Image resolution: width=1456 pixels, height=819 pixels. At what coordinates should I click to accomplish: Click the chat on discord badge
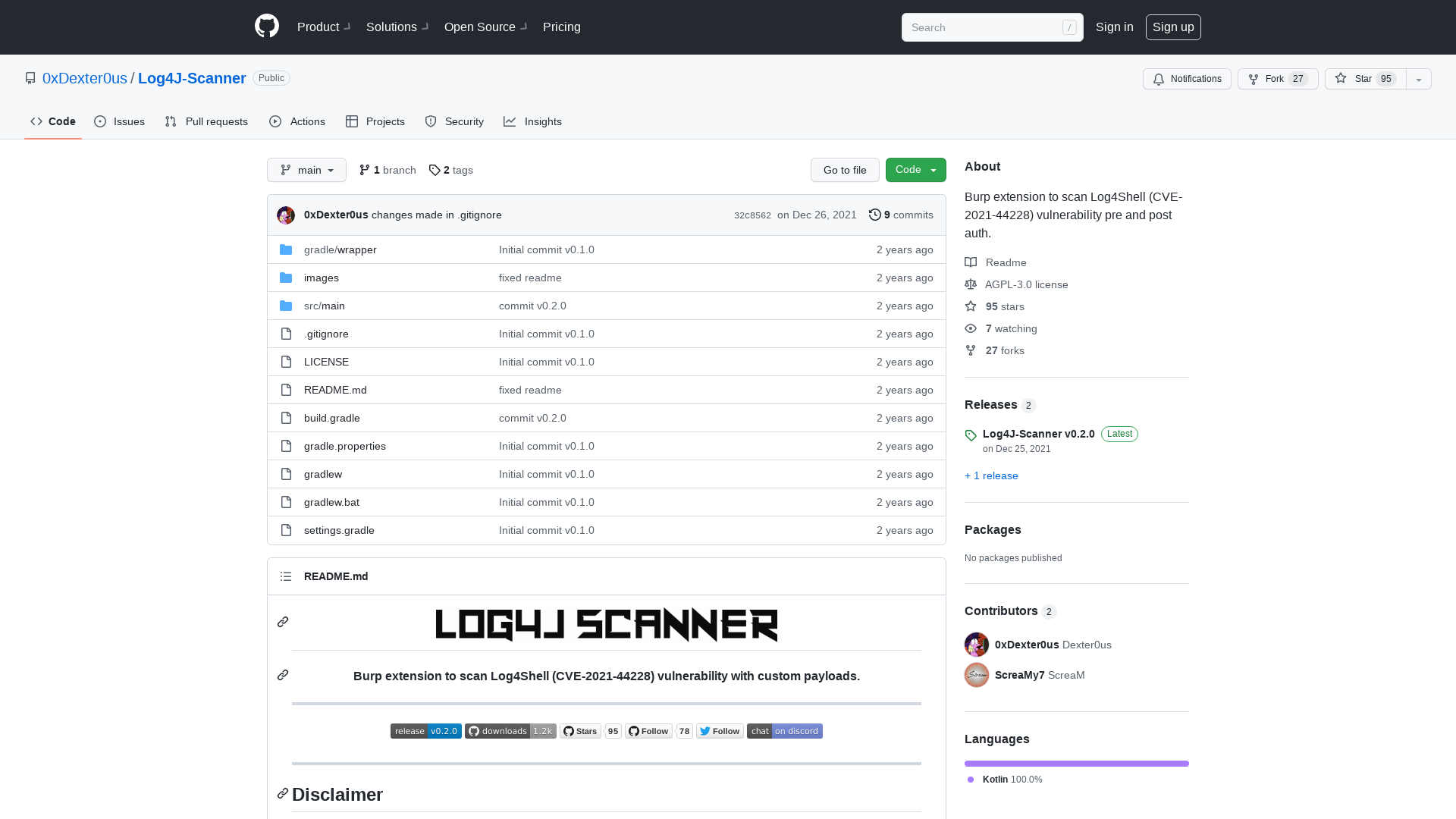coord(785,731)
